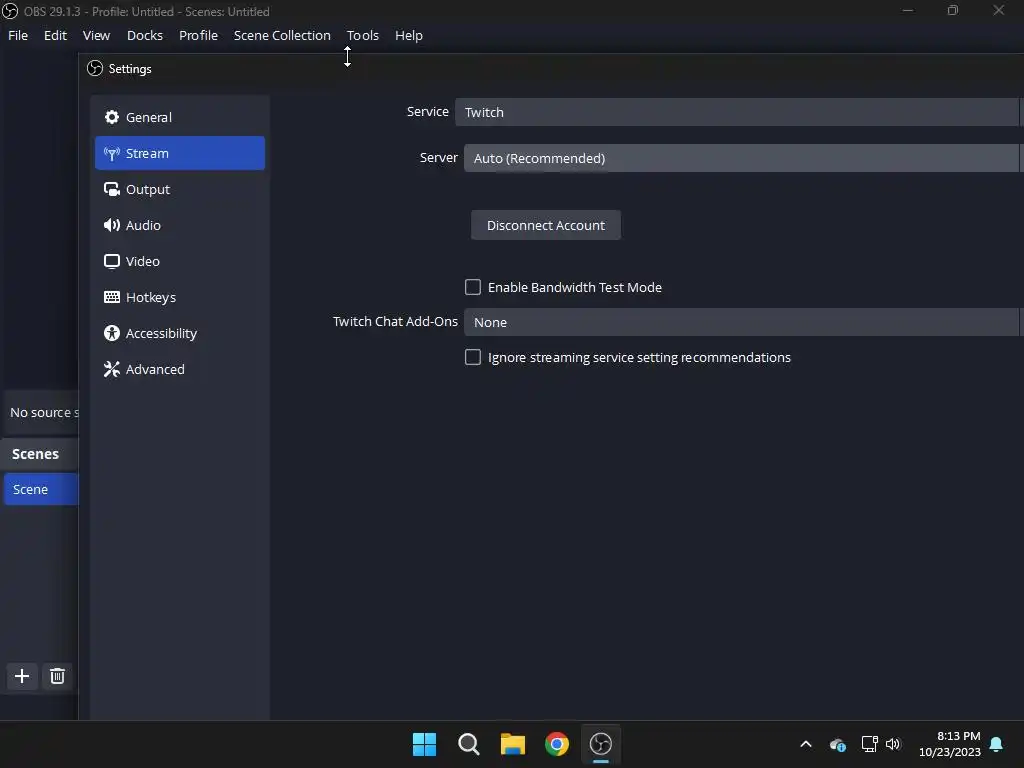
Task: Open the View menu
Action: point(96,35)
